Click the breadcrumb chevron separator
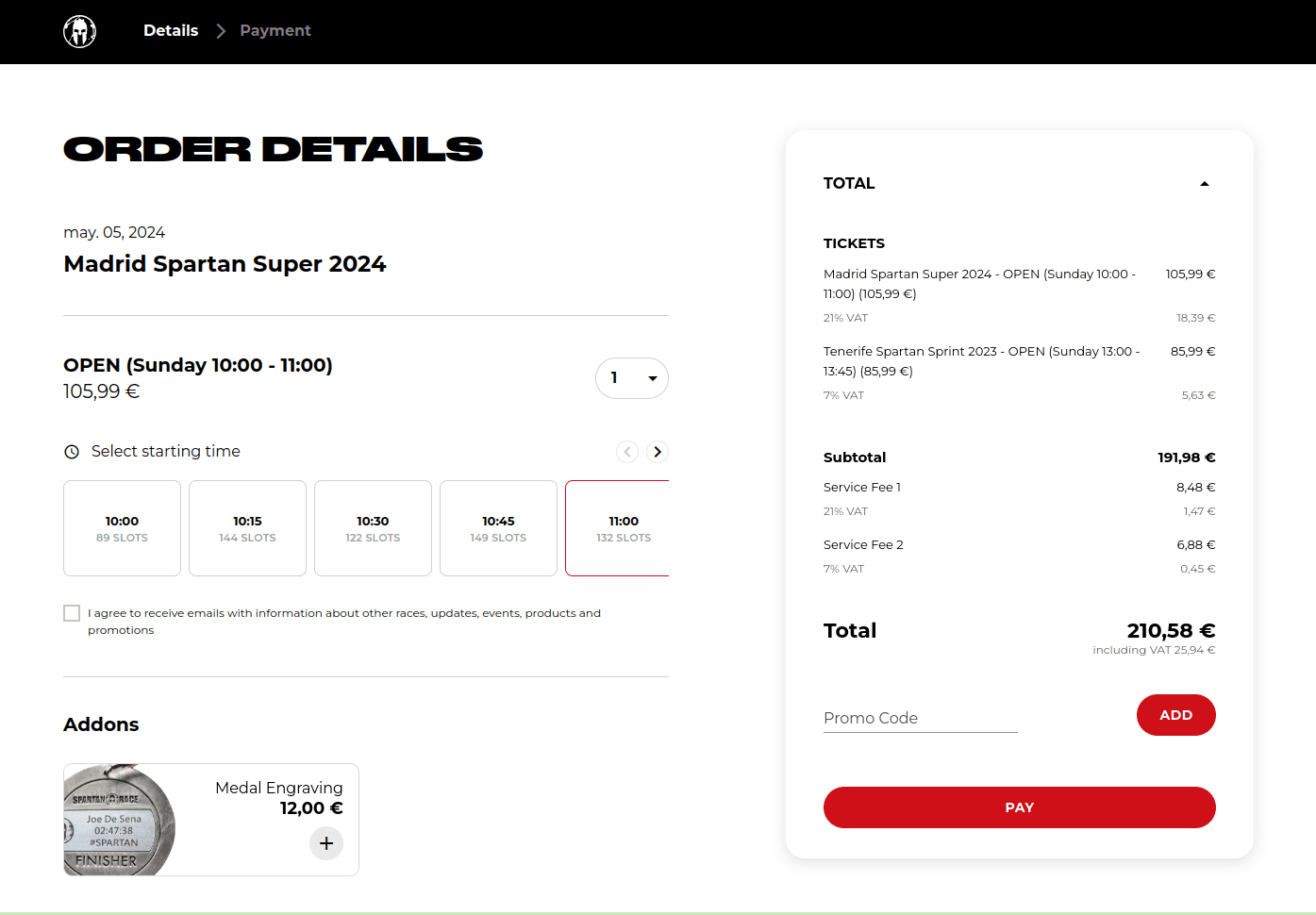This screenshot has height=915, width=1316. pyautogui.click(x=221, y=31)
